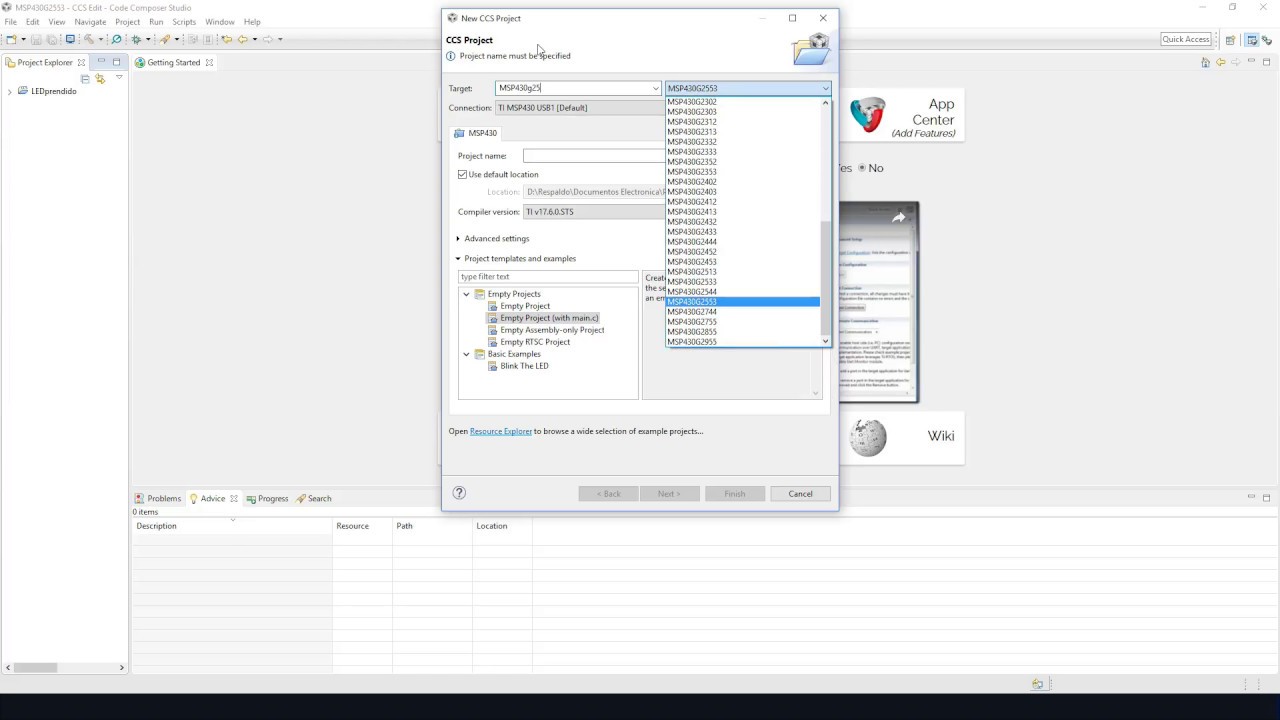The width and height of the screenshot is (1280, 720).
Task: Click the Resource Explorer link
Action: point(501,431)
